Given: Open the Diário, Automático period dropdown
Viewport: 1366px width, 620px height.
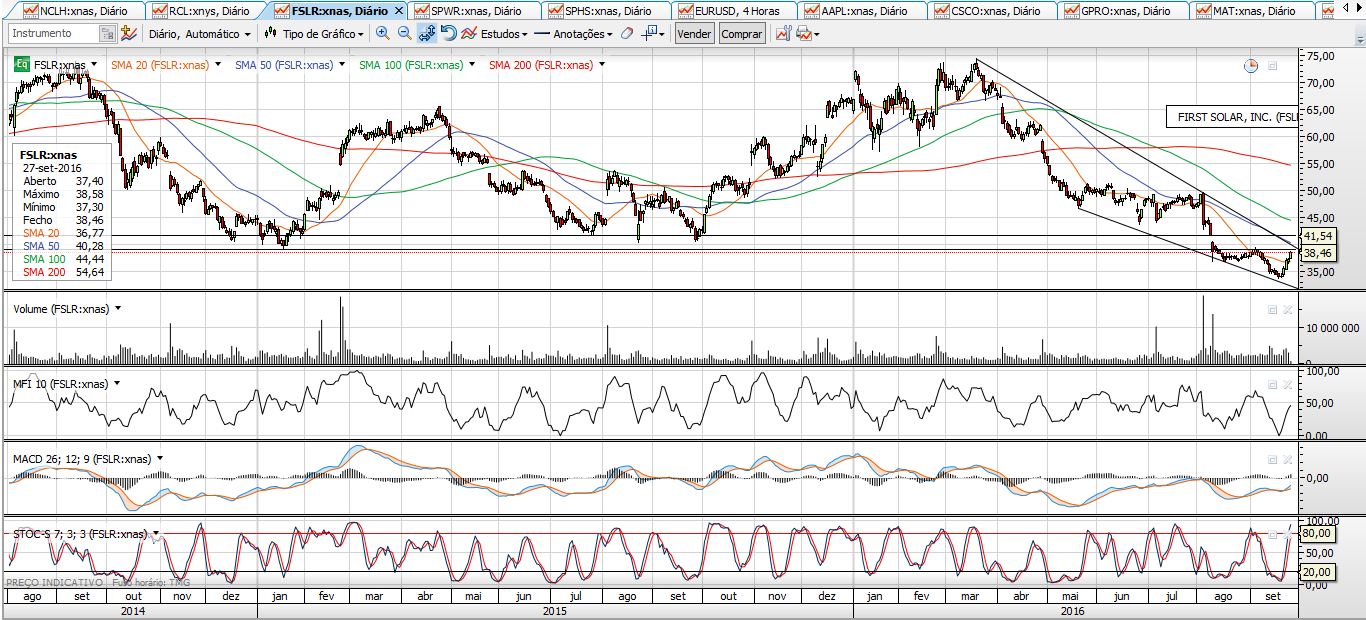Looking at the screenshot, I should click(x=199, y=33).
